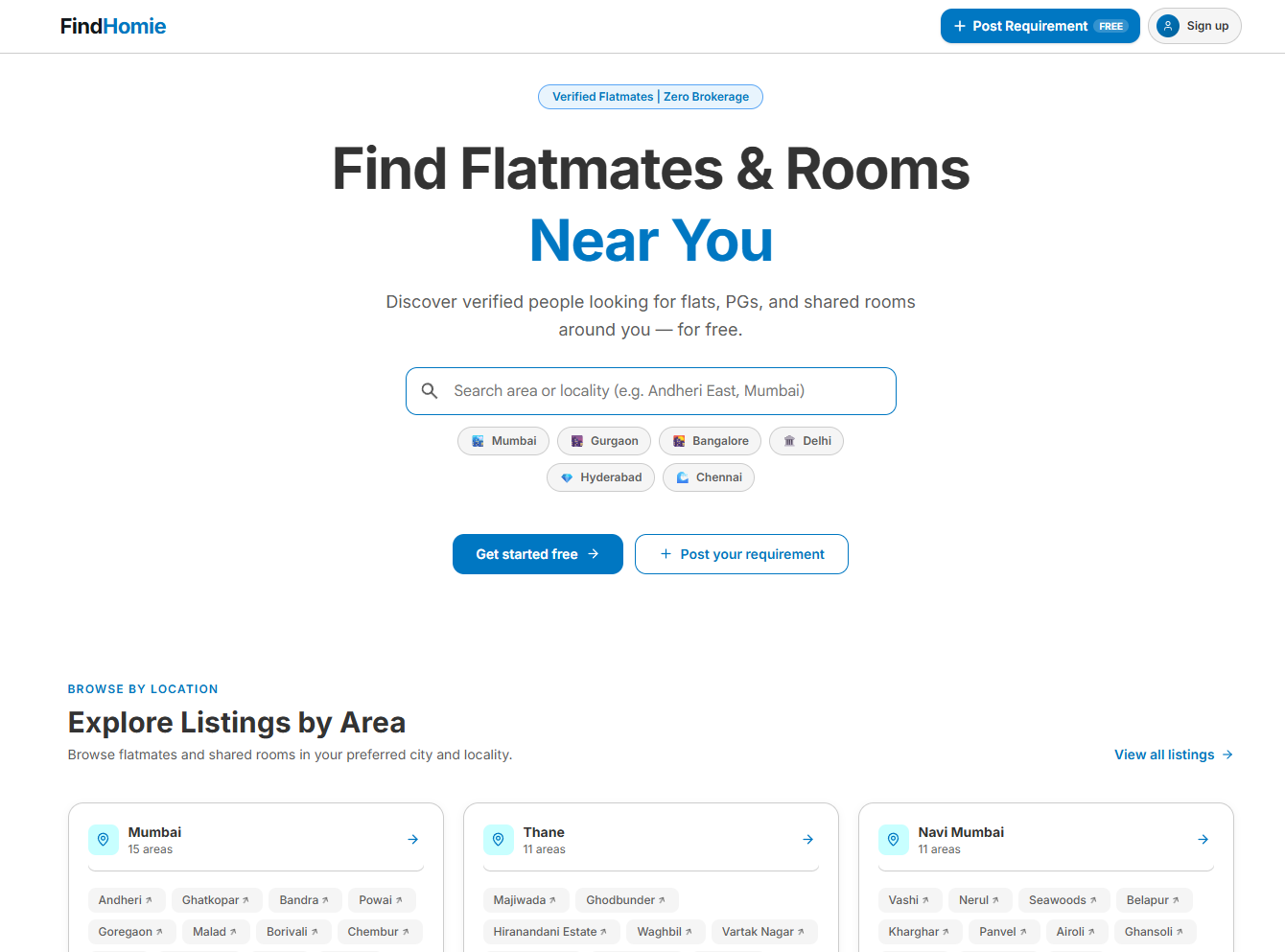Click Post your requirement outlined button
The height and width of the screenshot is (952, 1285).
tap(741, 554)
